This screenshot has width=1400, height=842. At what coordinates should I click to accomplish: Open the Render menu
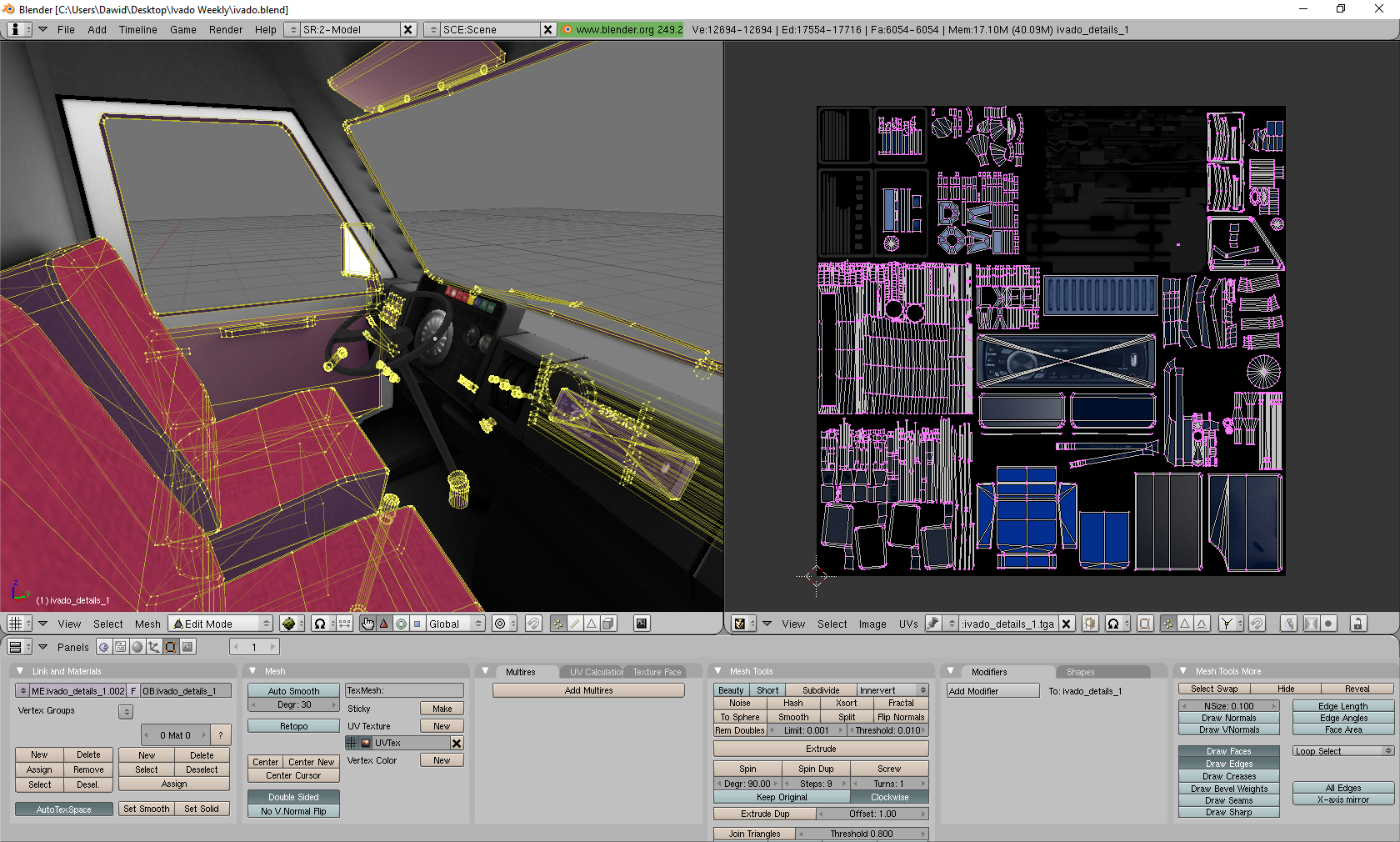[x=226, y=29]
